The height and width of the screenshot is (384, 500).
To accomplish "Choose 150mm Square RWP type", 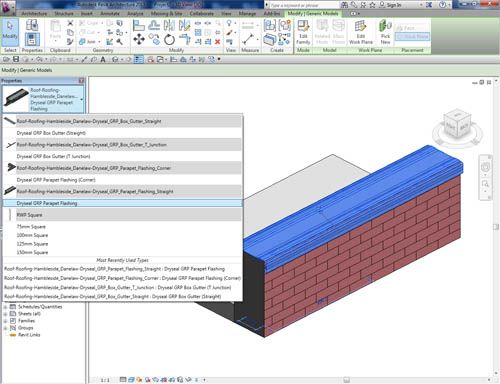I will (x=122, y=252).
